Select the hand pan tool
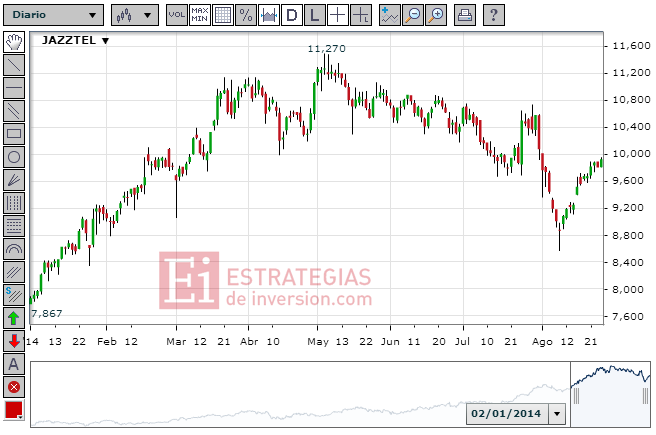The image size is (656, 435). pos(14,42)
